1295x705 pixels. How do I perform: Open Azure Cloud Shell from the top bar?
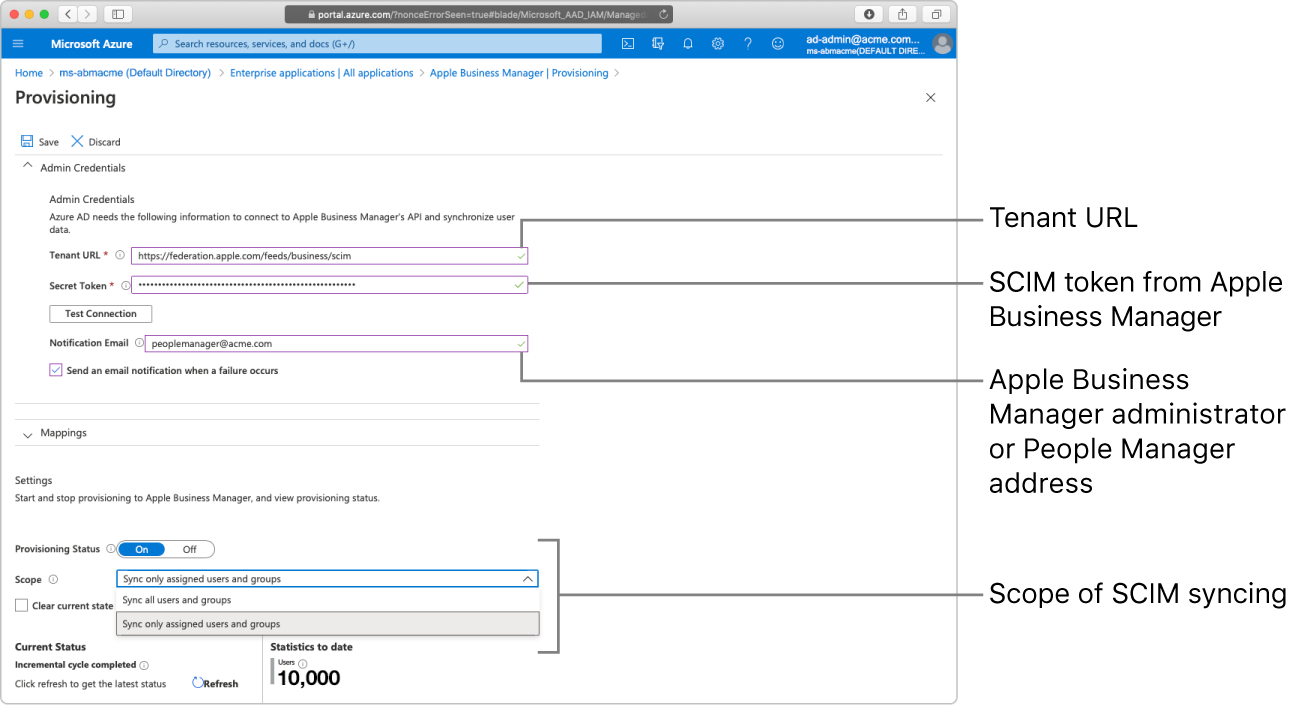pyautogui.click(x=627, y=43)
